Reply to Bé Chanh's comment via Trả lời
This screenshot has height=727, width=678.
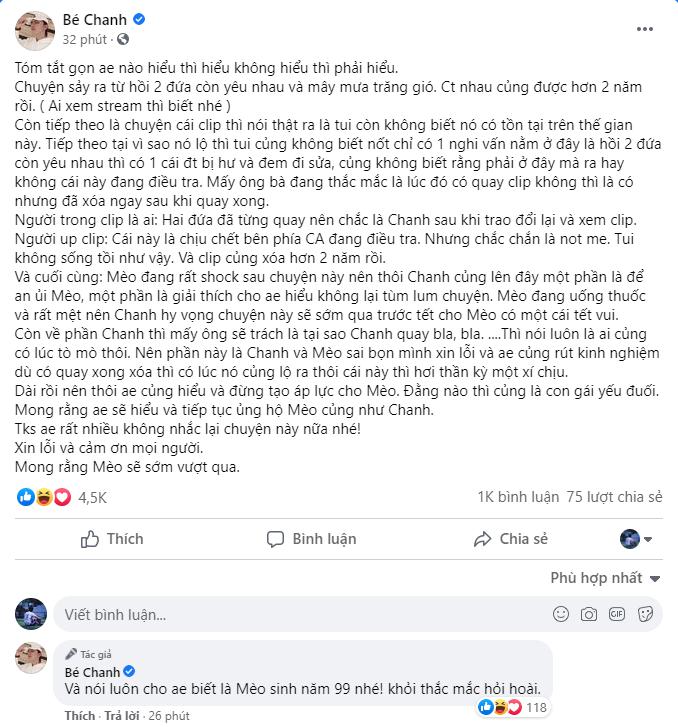pos(121,716)
